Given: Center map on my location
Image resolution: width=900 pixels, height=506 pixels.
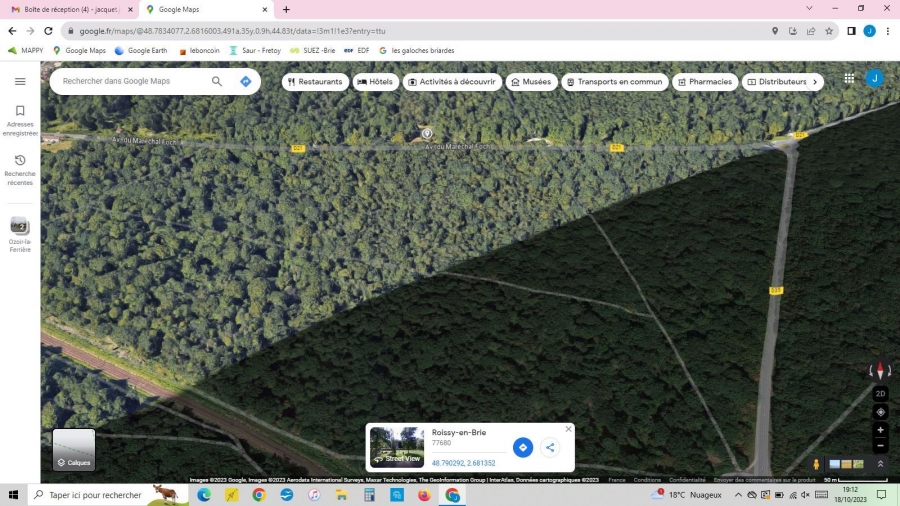Looking at the screenshot, I should [880, 411].
